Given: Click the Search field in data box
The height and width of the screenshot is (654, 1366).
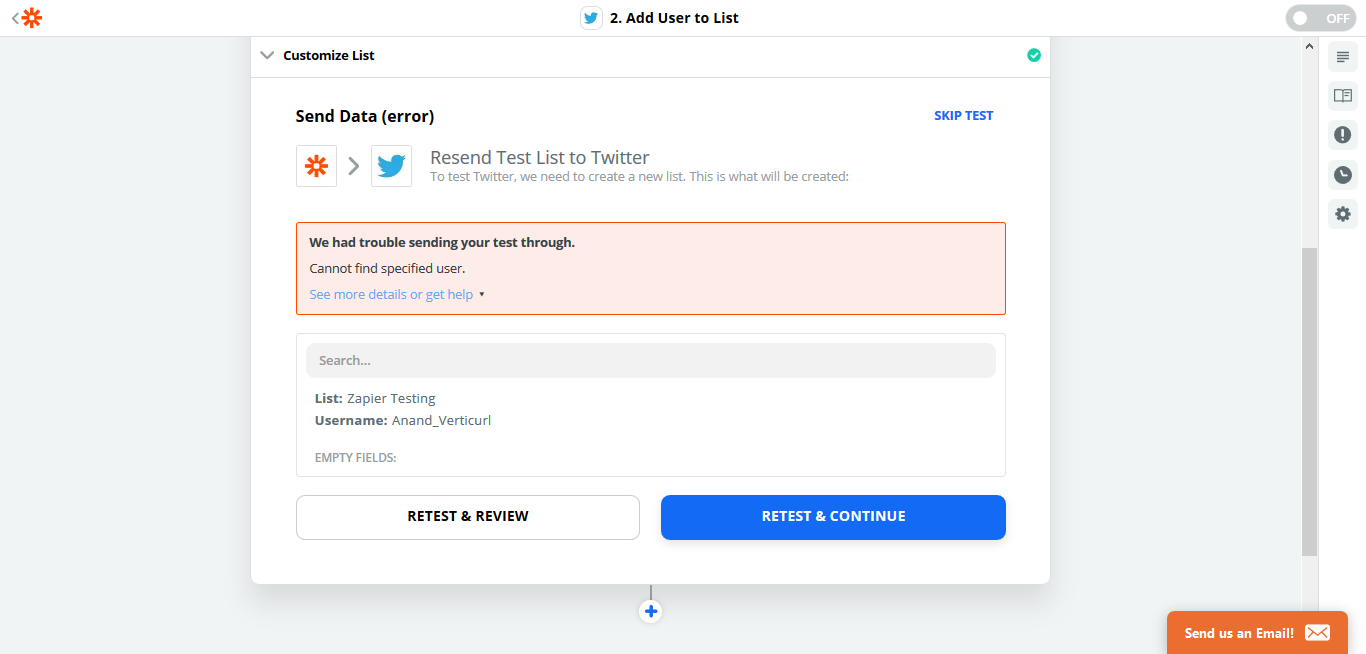Looking at the screenshot, I should 651,360.
